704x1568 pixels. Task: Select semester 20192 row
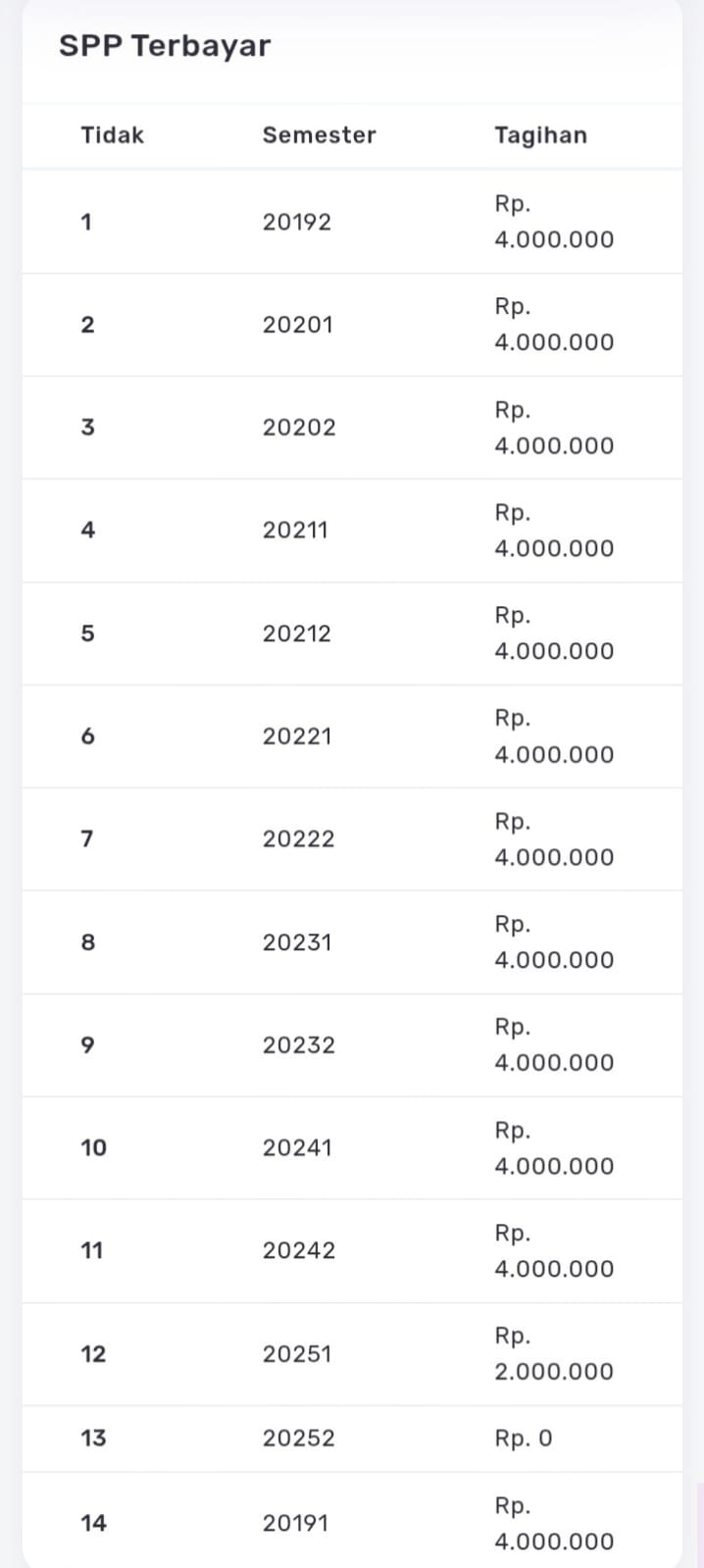coord(296,222)
